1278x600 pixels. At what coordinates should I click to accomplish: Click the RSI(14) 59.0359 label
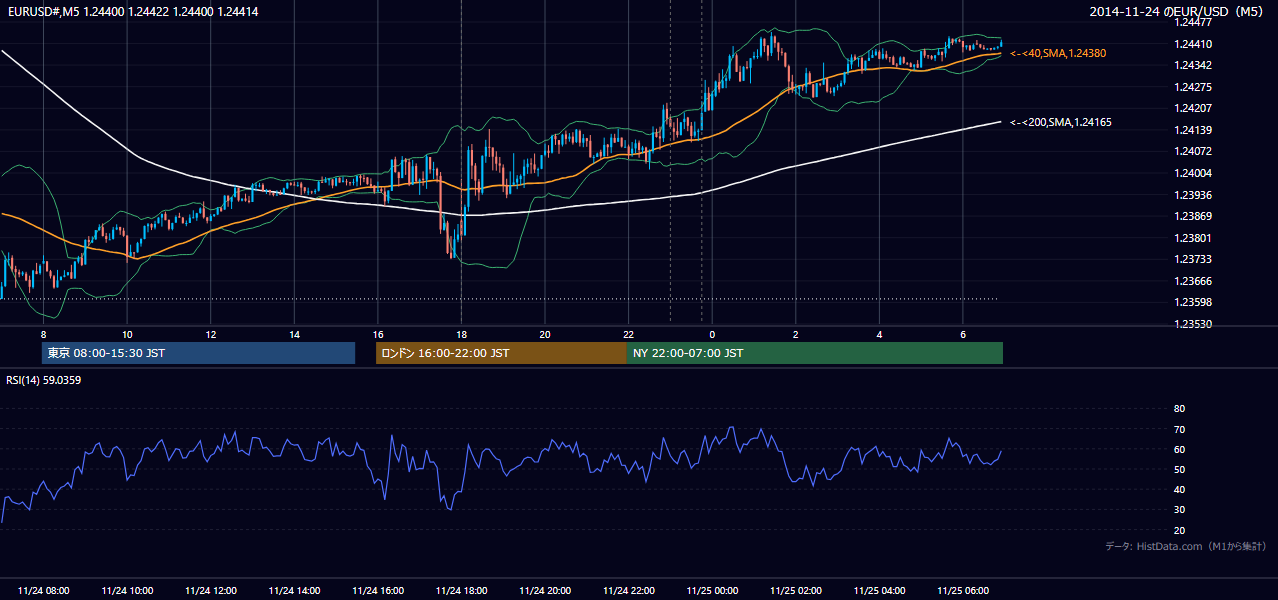pyautogui.click(x=44, y=380)
